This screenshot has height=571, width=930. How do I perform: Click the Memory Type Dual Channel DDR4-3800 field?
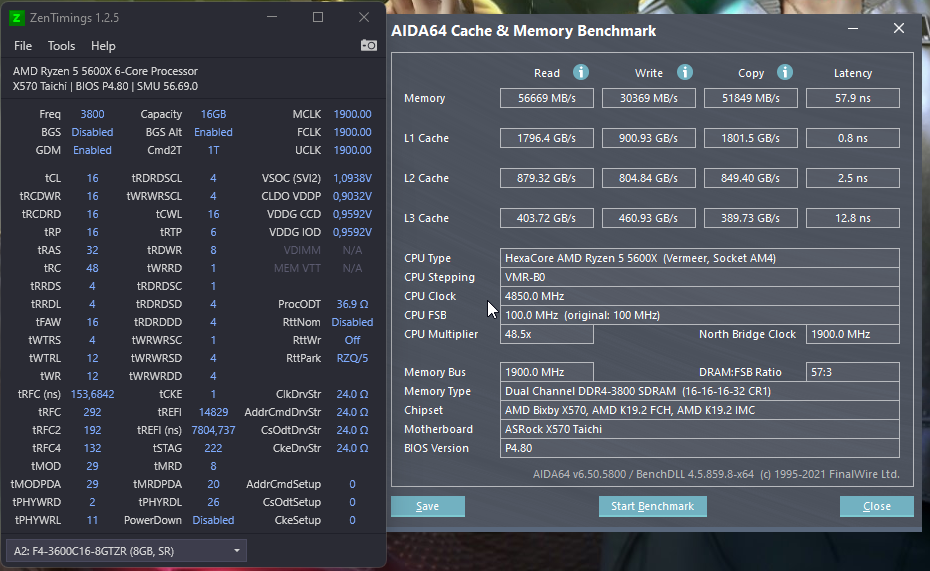coord(700,391)
